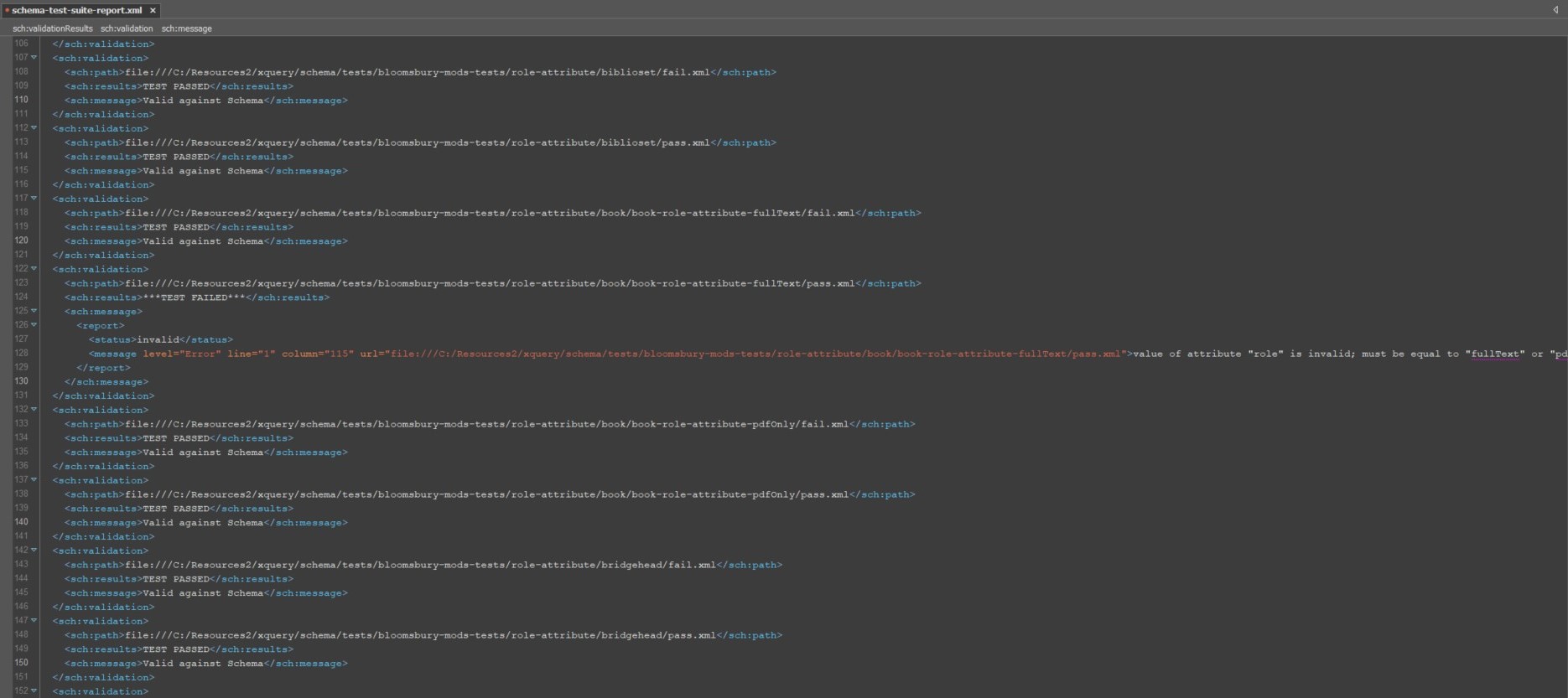This screenshot has height=698, width=1568.
Task: Click the closing report tag on line 129
Action: pos(104,368)
